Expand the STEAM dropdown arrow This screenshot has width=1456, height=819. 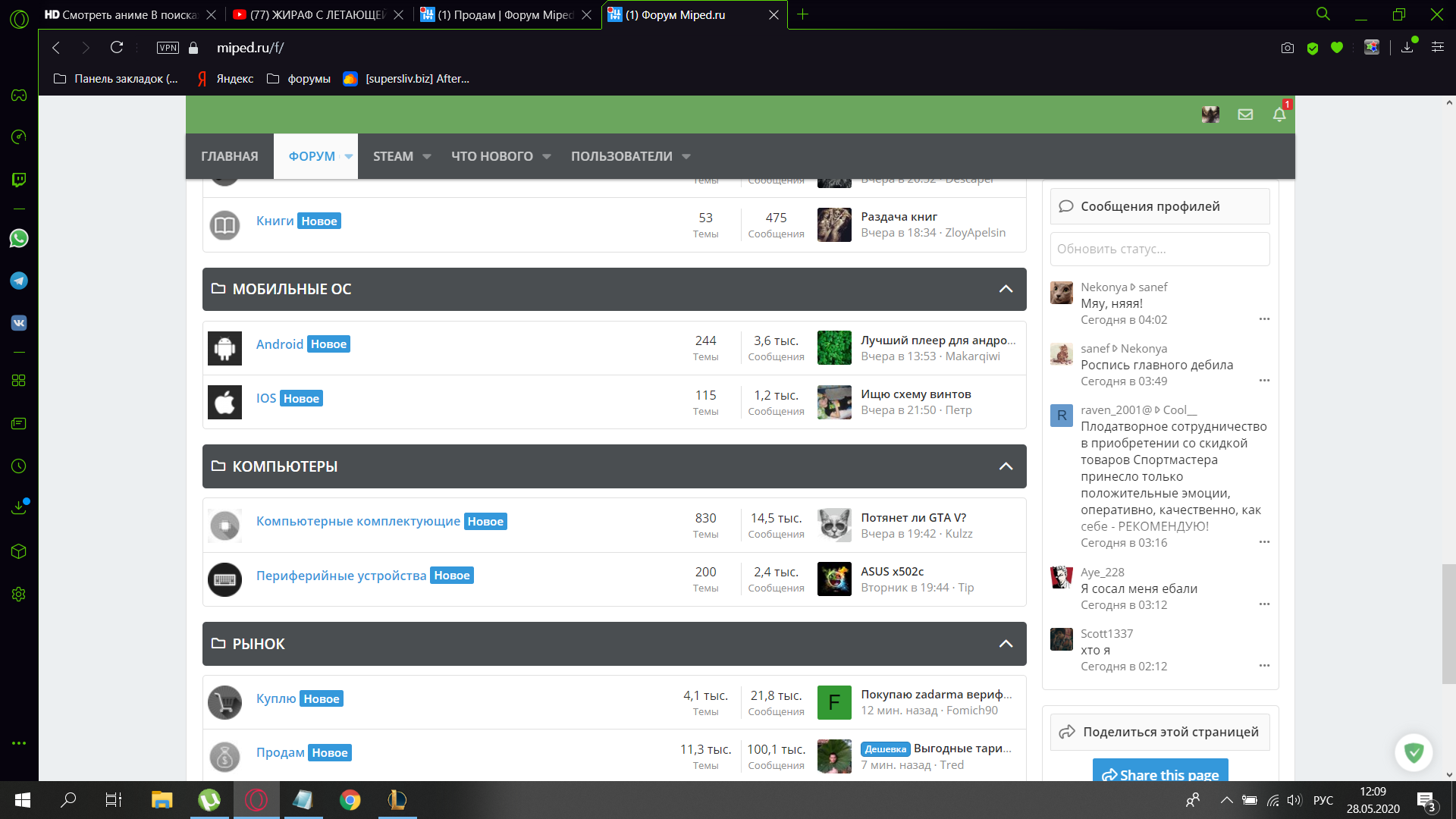427,157
